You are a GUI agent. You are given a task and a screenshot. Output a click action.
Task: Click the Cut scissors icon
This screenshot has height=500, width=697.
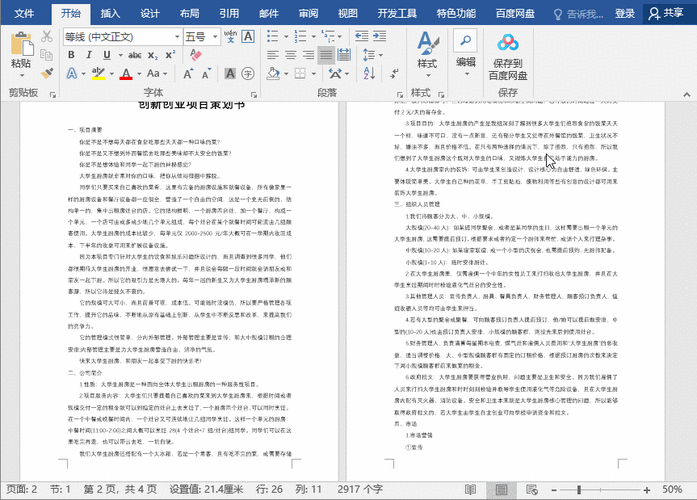48,37
